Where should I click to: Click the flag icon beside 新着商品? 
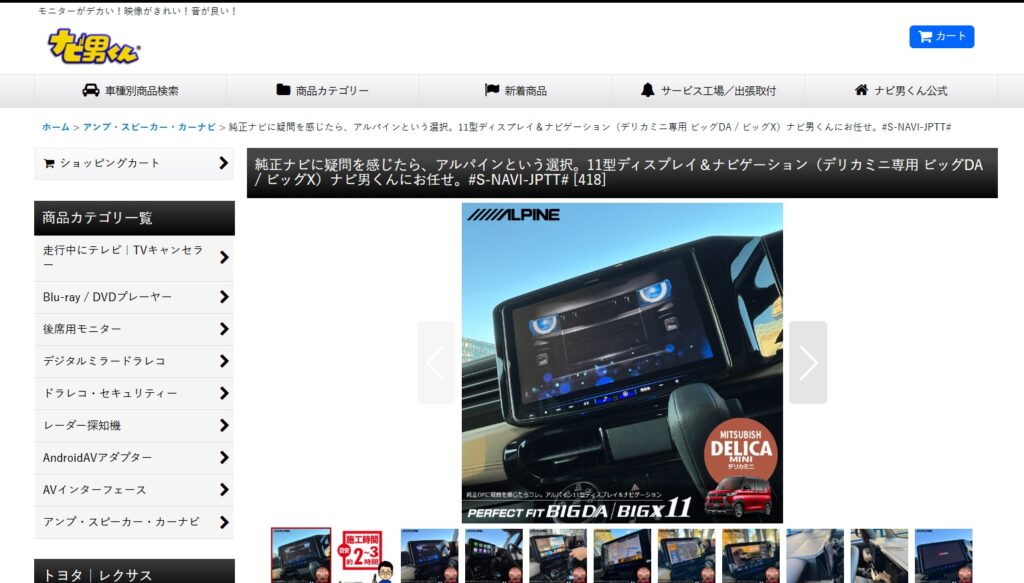492,90
